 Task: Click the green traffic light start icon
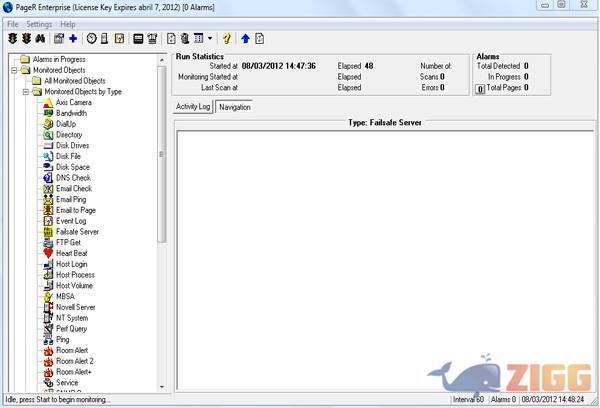coord(13,39)
